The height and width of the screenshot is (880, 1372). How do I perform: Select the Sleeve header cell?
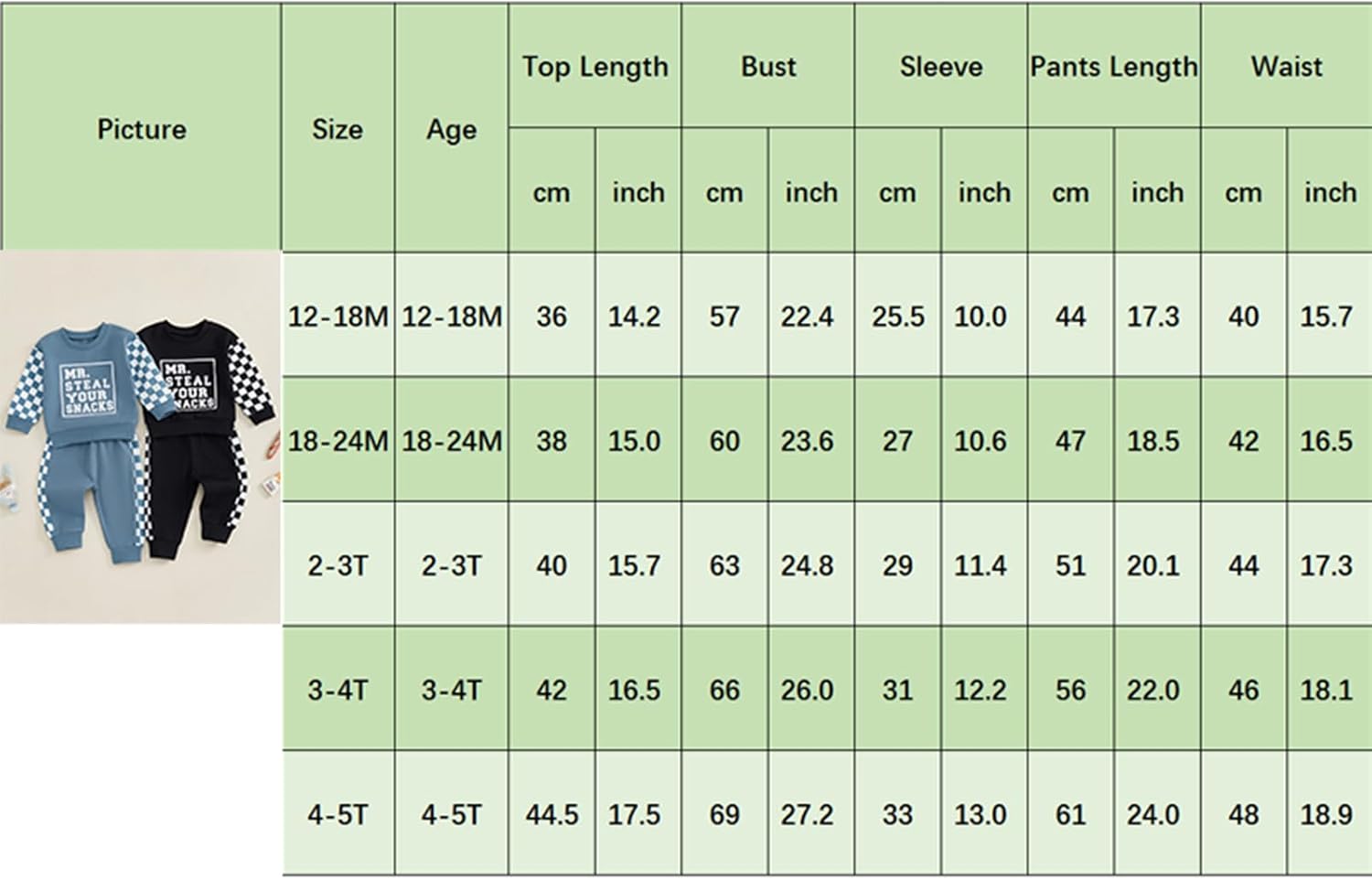click(x=940, y=67)
